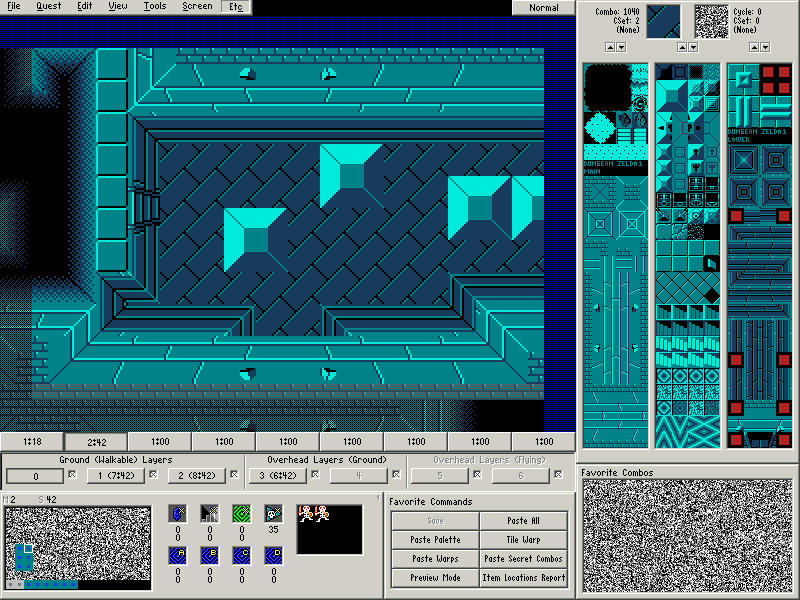Viewport: 800px width, 600px height.
Task: Select the cyan dotted diamond combo
Action: click(599, 128)
